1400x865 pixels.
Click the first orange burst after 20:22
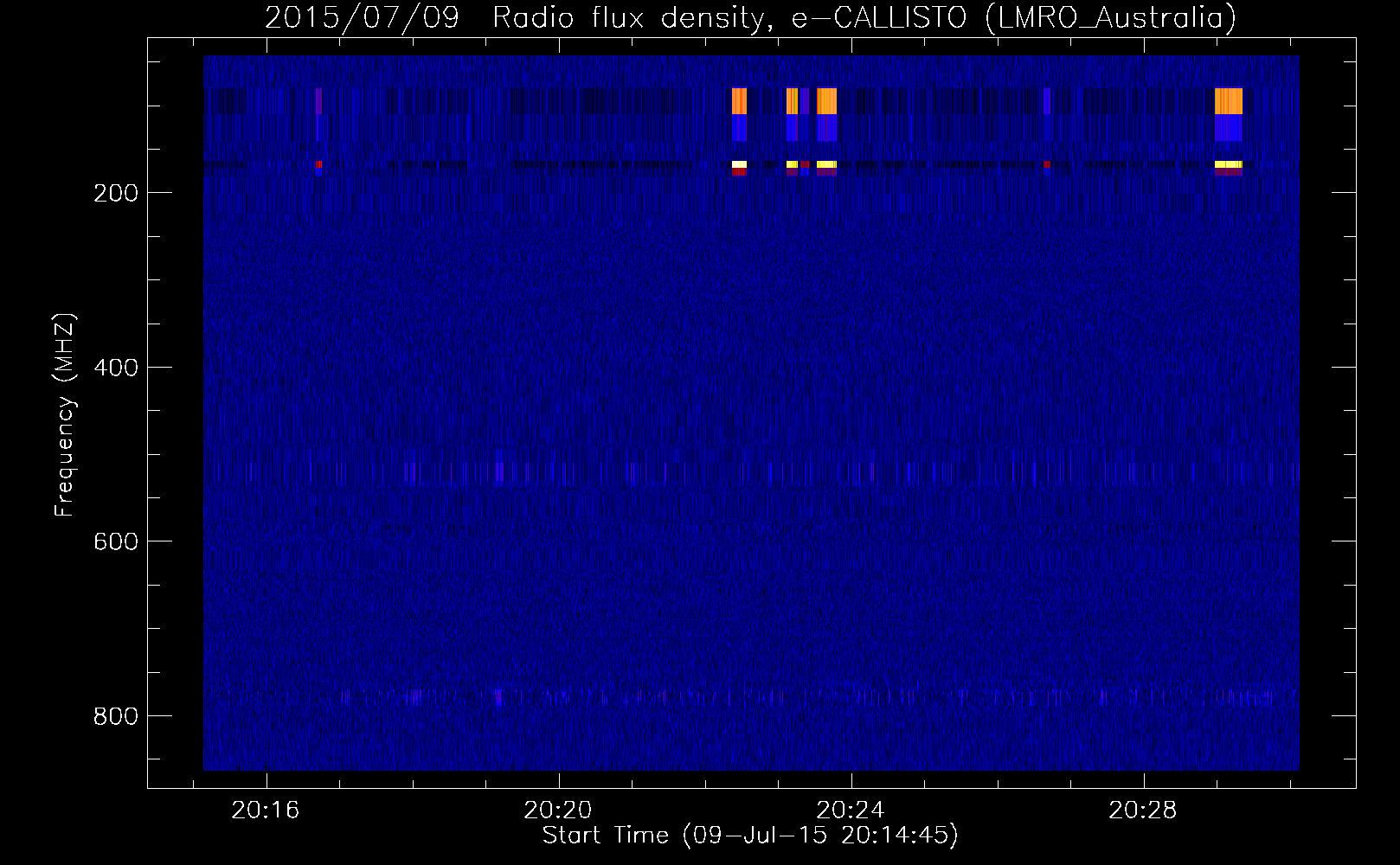(x=739, y=101)
